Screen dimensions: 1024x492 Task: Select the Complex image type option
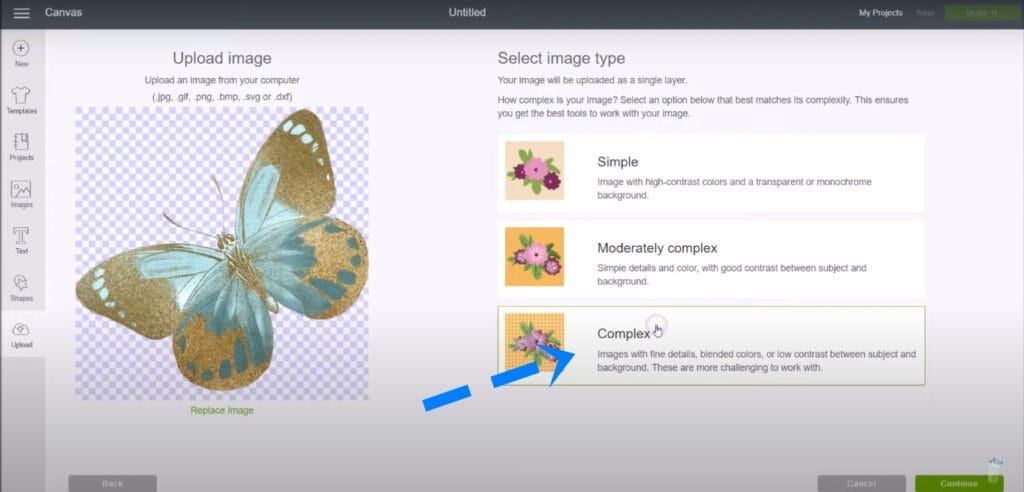tap(711, 345)
